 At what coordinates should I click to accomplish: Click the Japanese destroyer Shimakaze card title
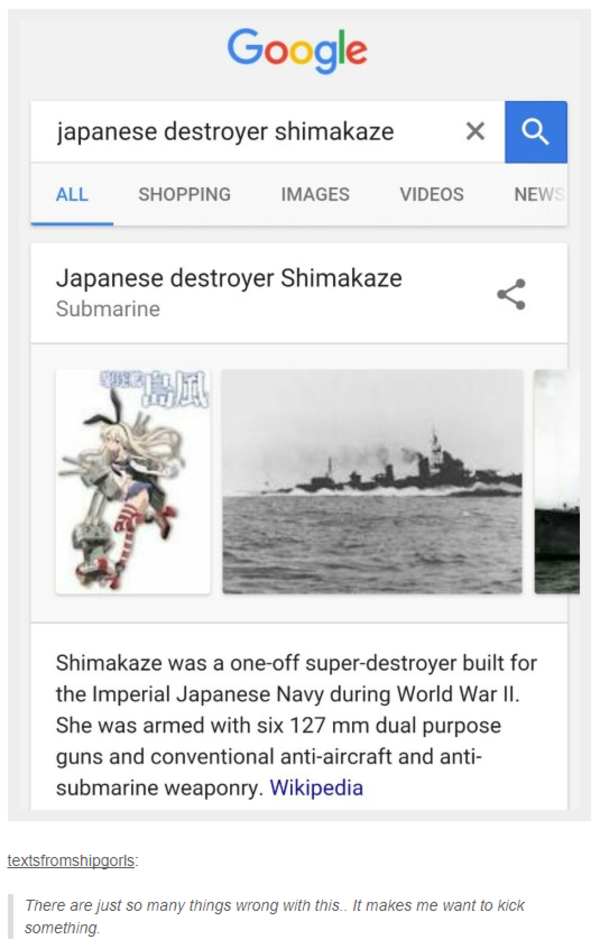tap(229, 278)
